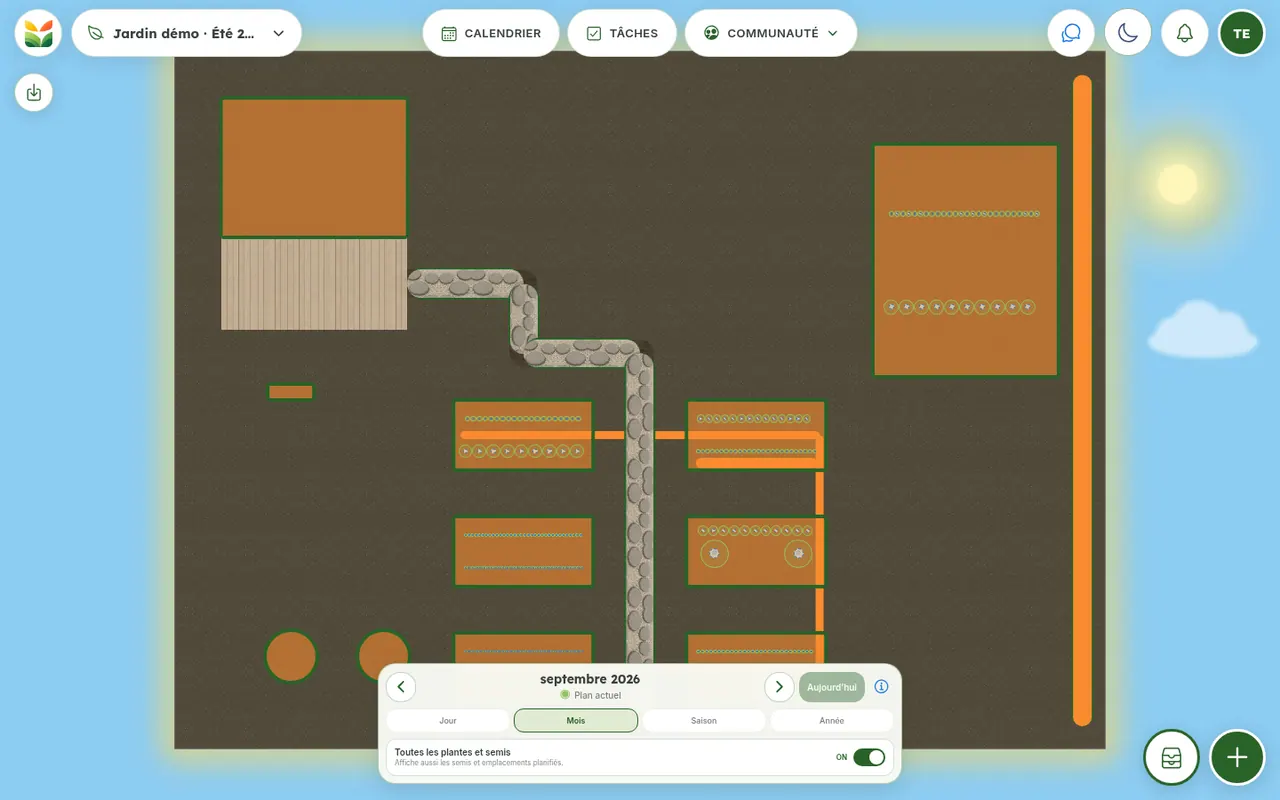Click the leaf icon beside Jardin démo
Screen dimensions: 1280x800
[96, 33]
